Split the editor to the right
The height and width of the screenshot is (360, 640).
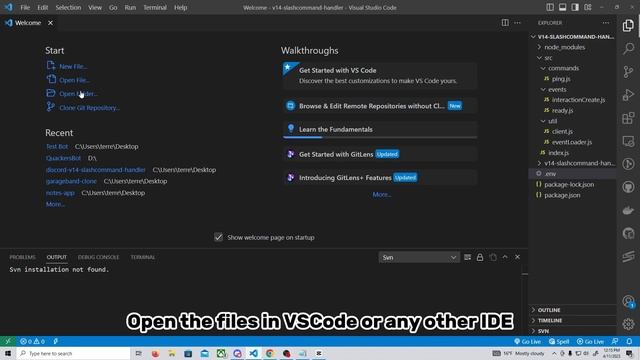pyautogui.click(x=505, y=23)
